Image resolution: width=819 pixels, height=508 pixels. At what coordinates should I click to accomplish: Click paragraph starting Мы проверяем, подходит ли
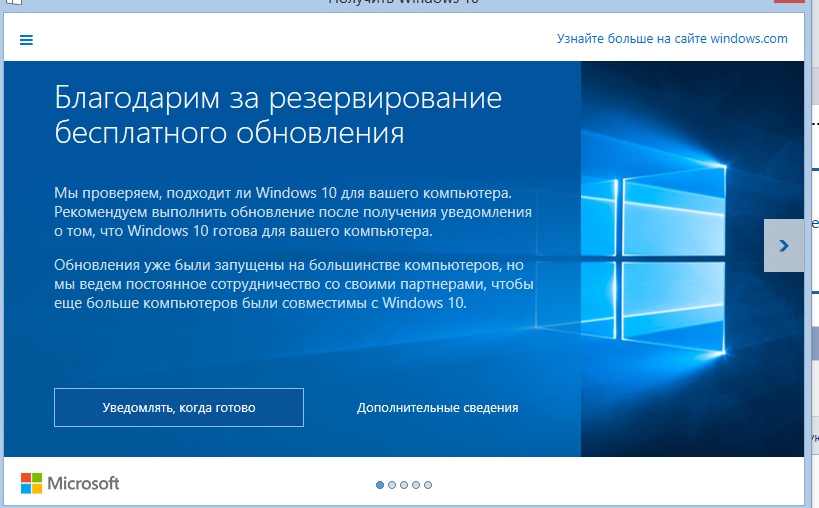pyautogui.click(x=293, y=212)
